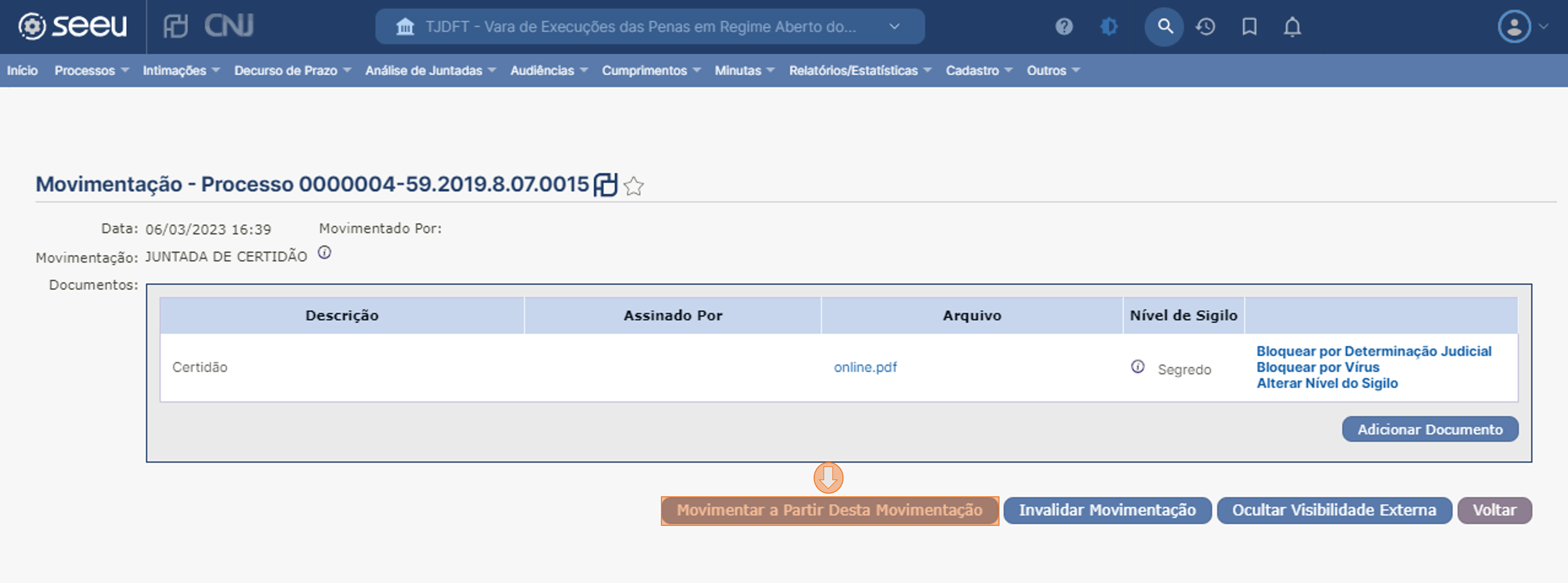Viewport: 1568px width, 583px height.
Task: Click the Arquivo column header
Action: 971,315
